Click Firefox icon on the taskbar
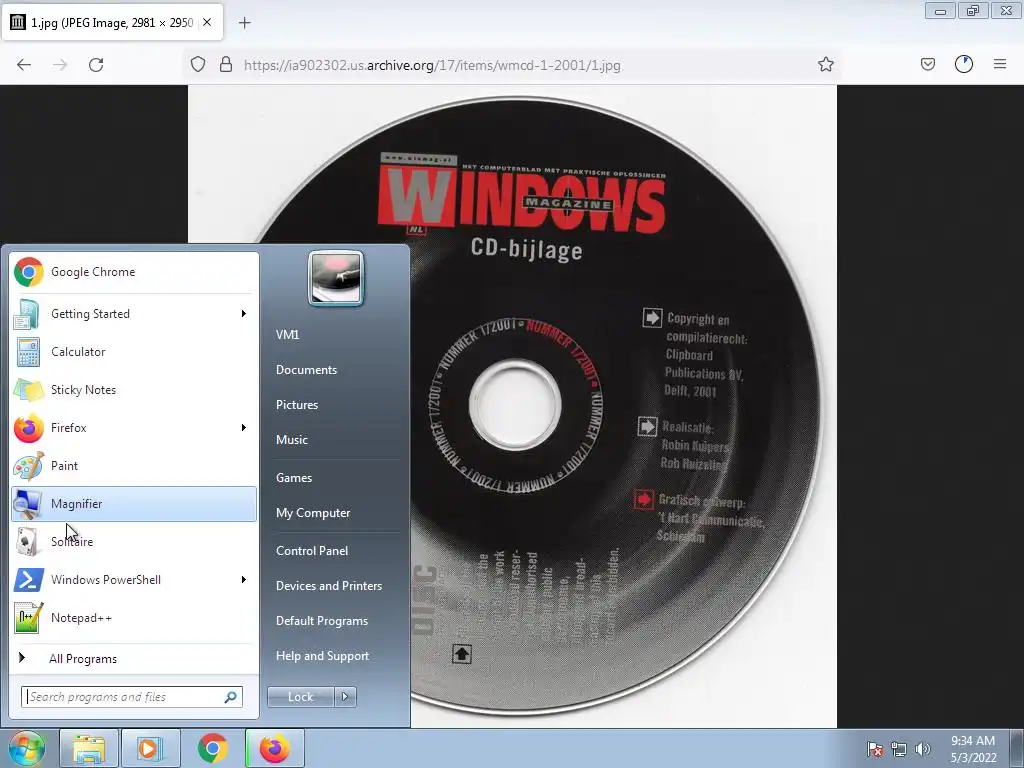Image resolution: width=1024 pixels, height=768 pixels. [x=274, y=748]
